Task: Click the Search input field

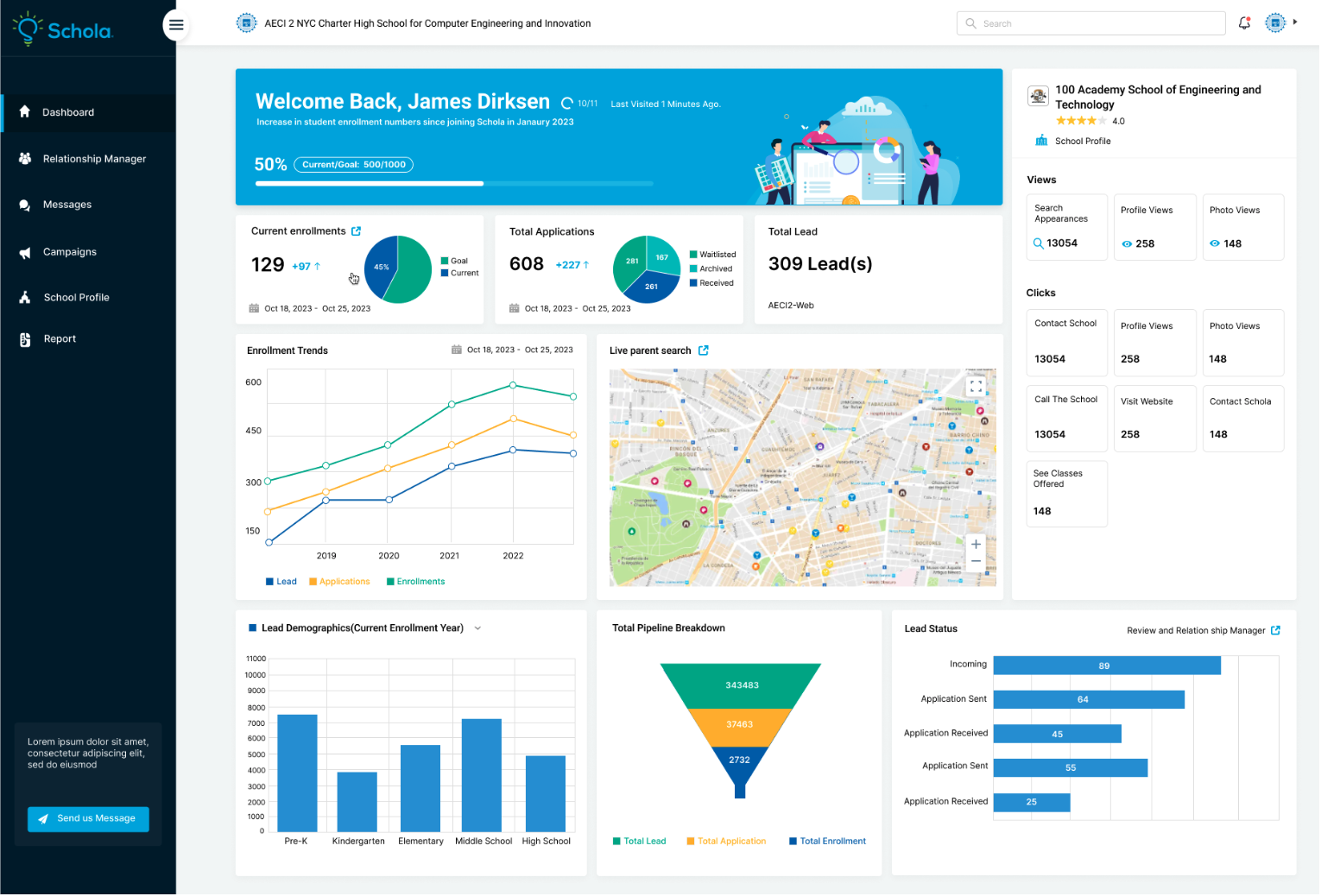Action: coord(1090,23)
